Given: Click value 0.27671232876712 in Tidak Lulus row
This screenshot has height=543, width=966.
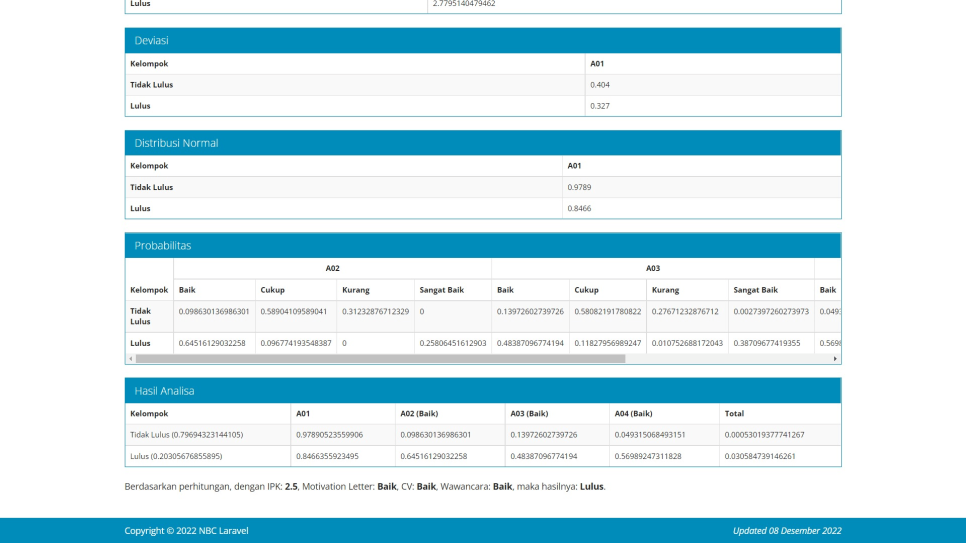Looking at the screenshot, I should coord(685,312).
